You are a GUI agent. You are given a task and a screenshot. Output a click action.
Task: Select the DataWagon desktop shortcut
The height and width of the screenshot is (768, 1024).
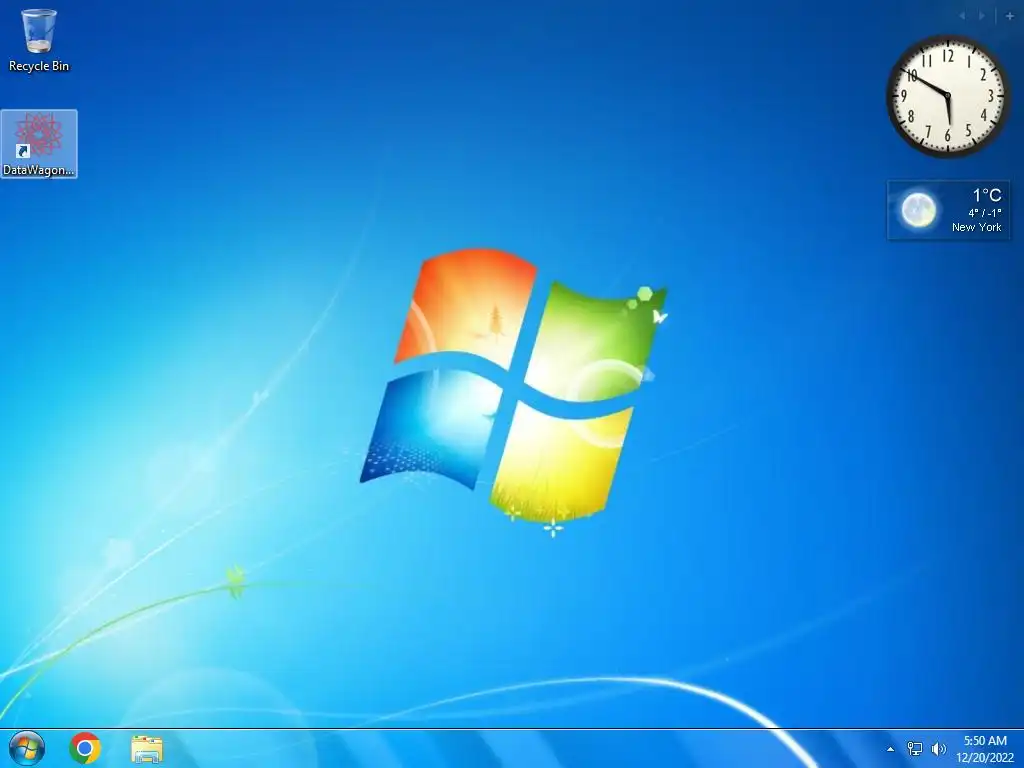39,144
